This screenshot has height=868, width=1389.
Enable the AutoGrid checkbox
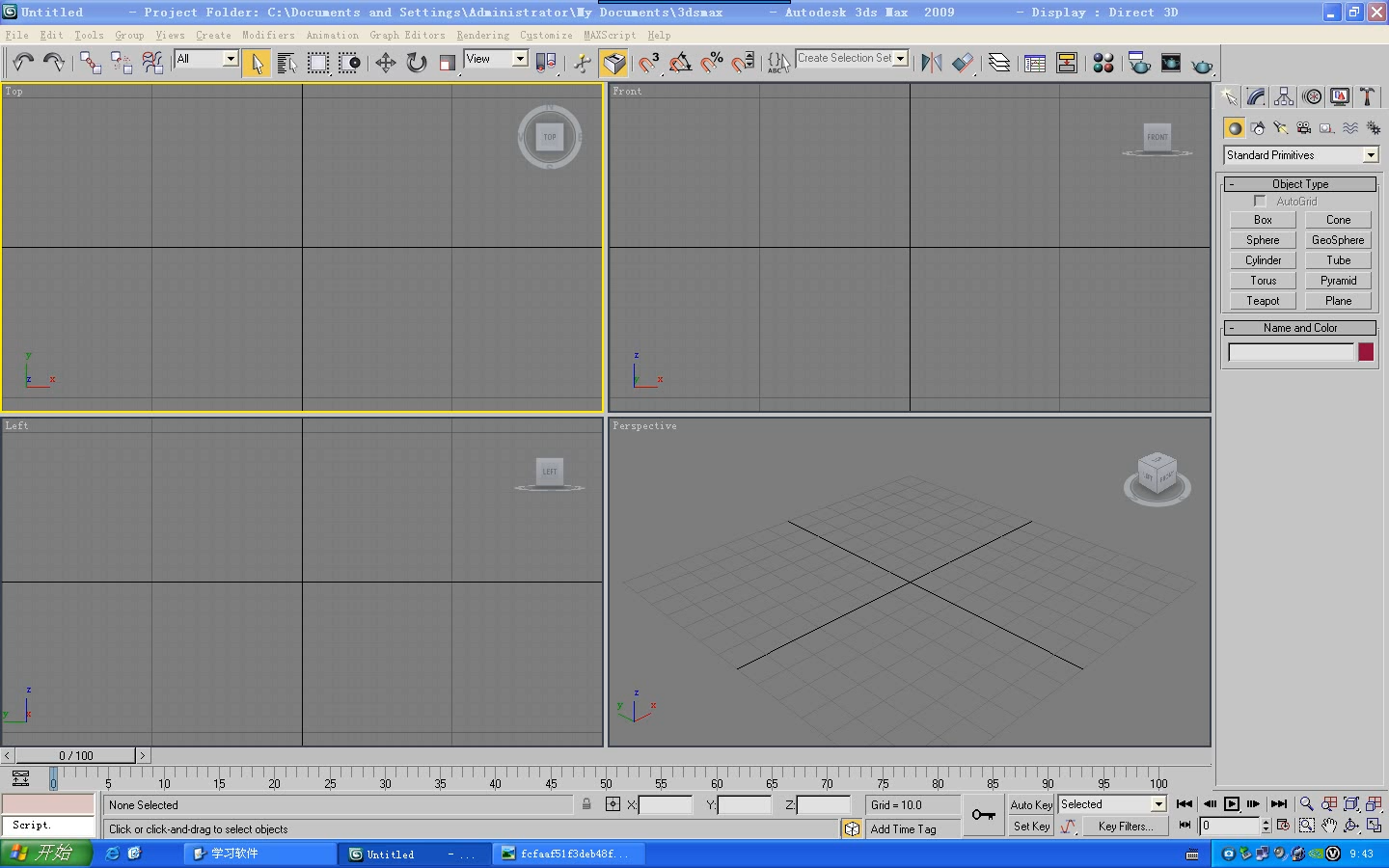click(1260, 202)
